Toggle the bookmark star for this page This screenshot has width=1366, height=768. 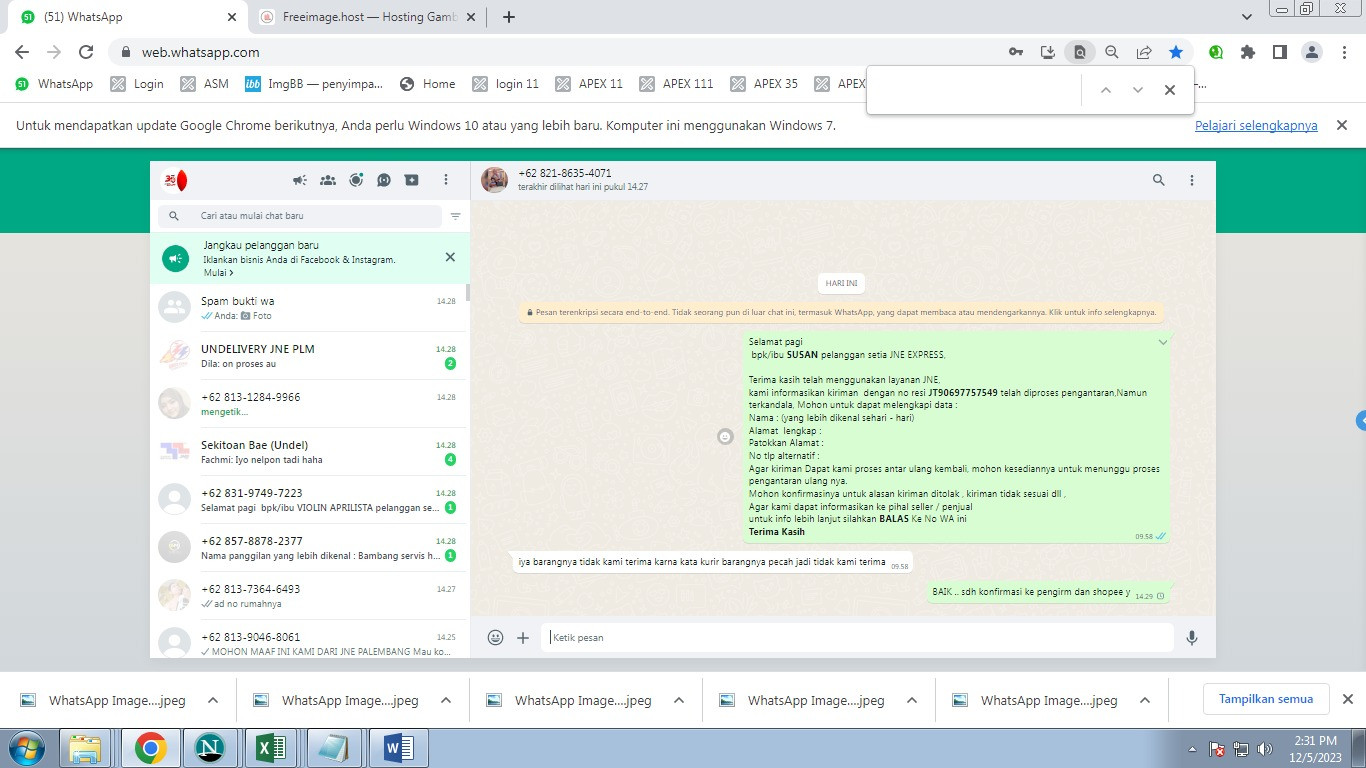coord(1176,52)
